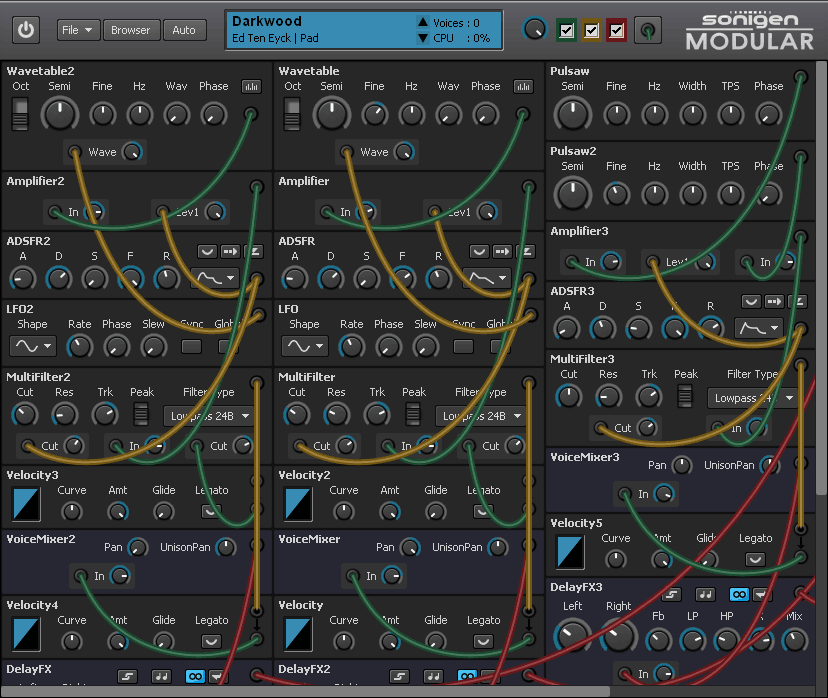Open the File menu
This screenshot has width=828, height=698.
point(78,29)
